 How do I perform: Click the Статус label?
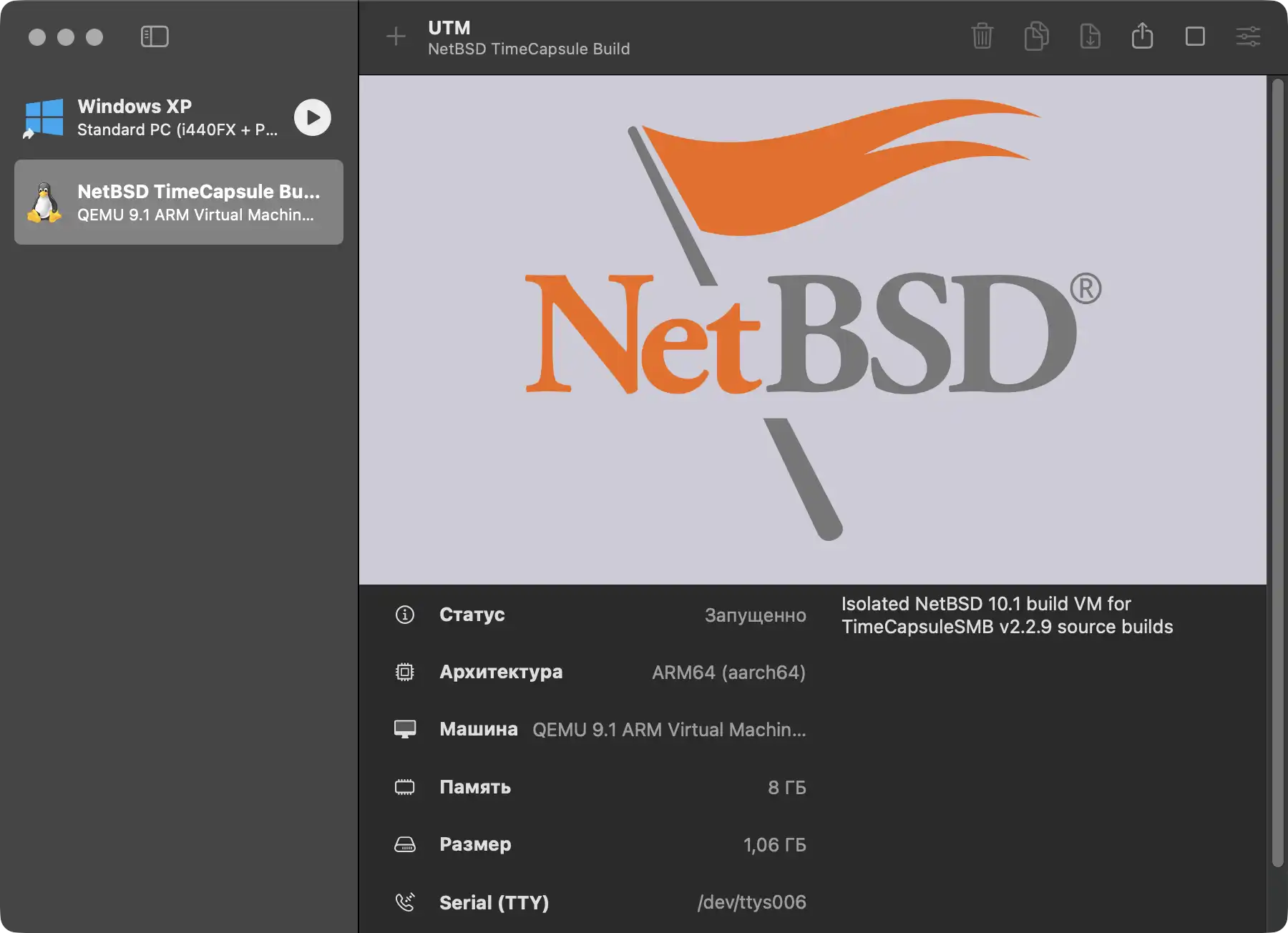pyautogui.click(x=472, y=615)
